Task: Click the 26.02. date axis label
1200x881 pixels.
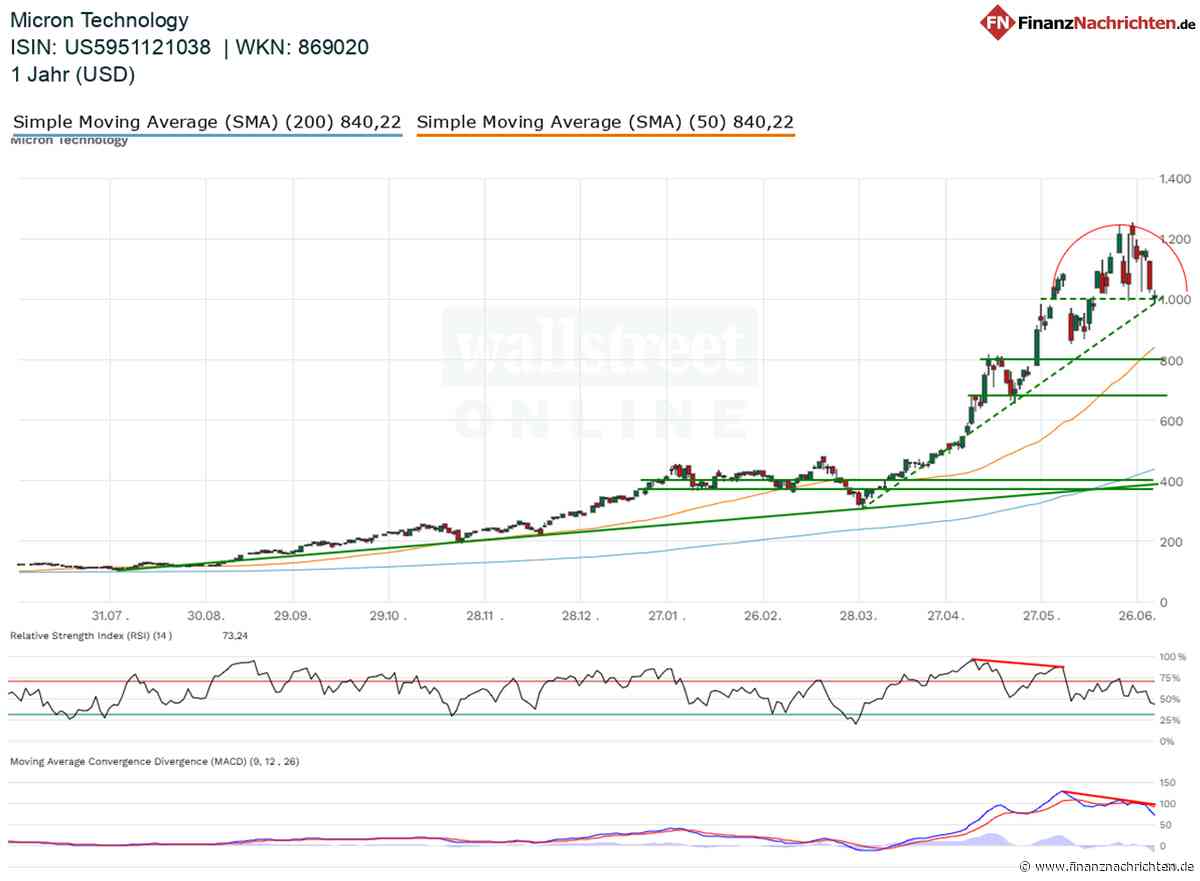Action: tap(762, 617)
